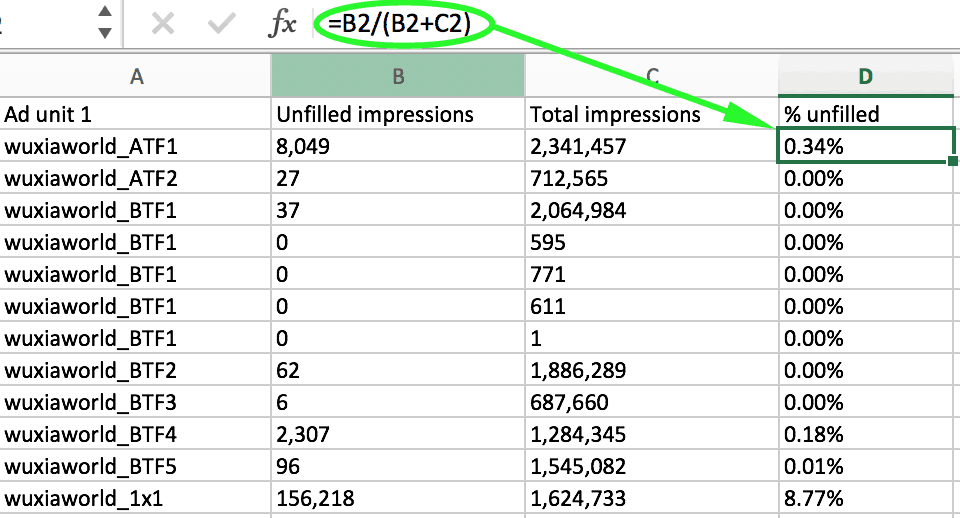Select unfilled impressions value 2,307

point(398,434)
